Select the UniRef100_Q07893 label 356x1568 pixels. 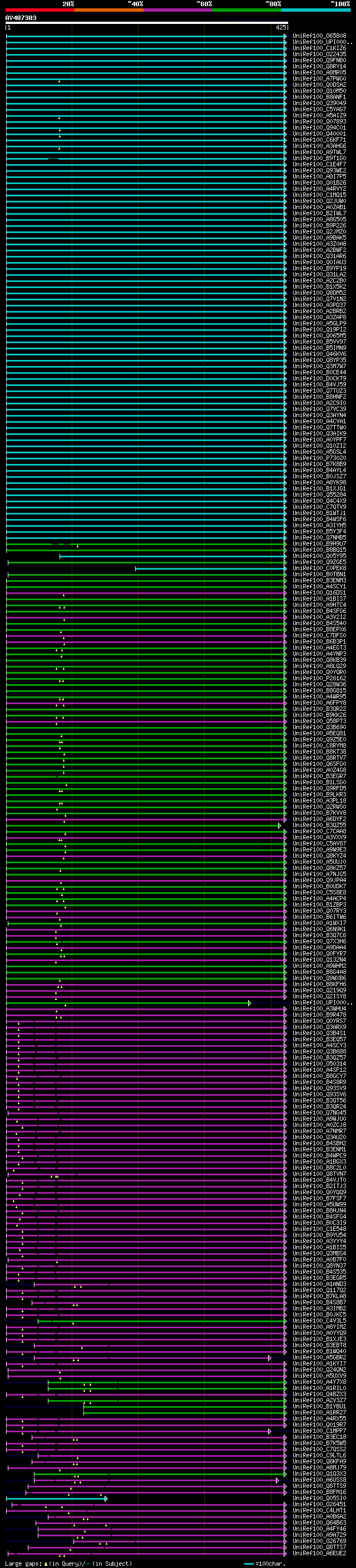pyautogui.click(x=319, y=121)
